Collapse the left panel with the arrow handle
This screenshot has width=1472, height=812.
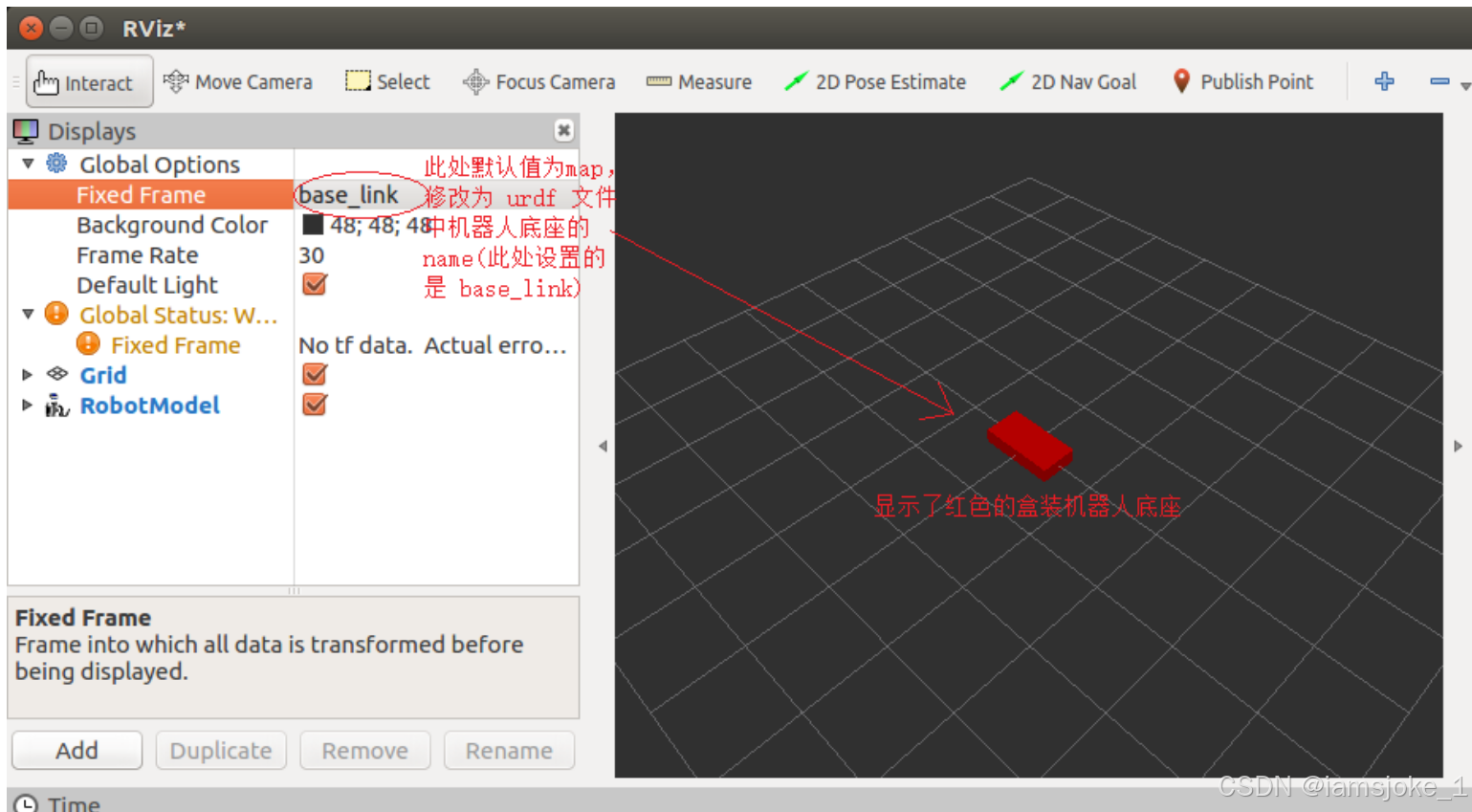coord(603,446)
